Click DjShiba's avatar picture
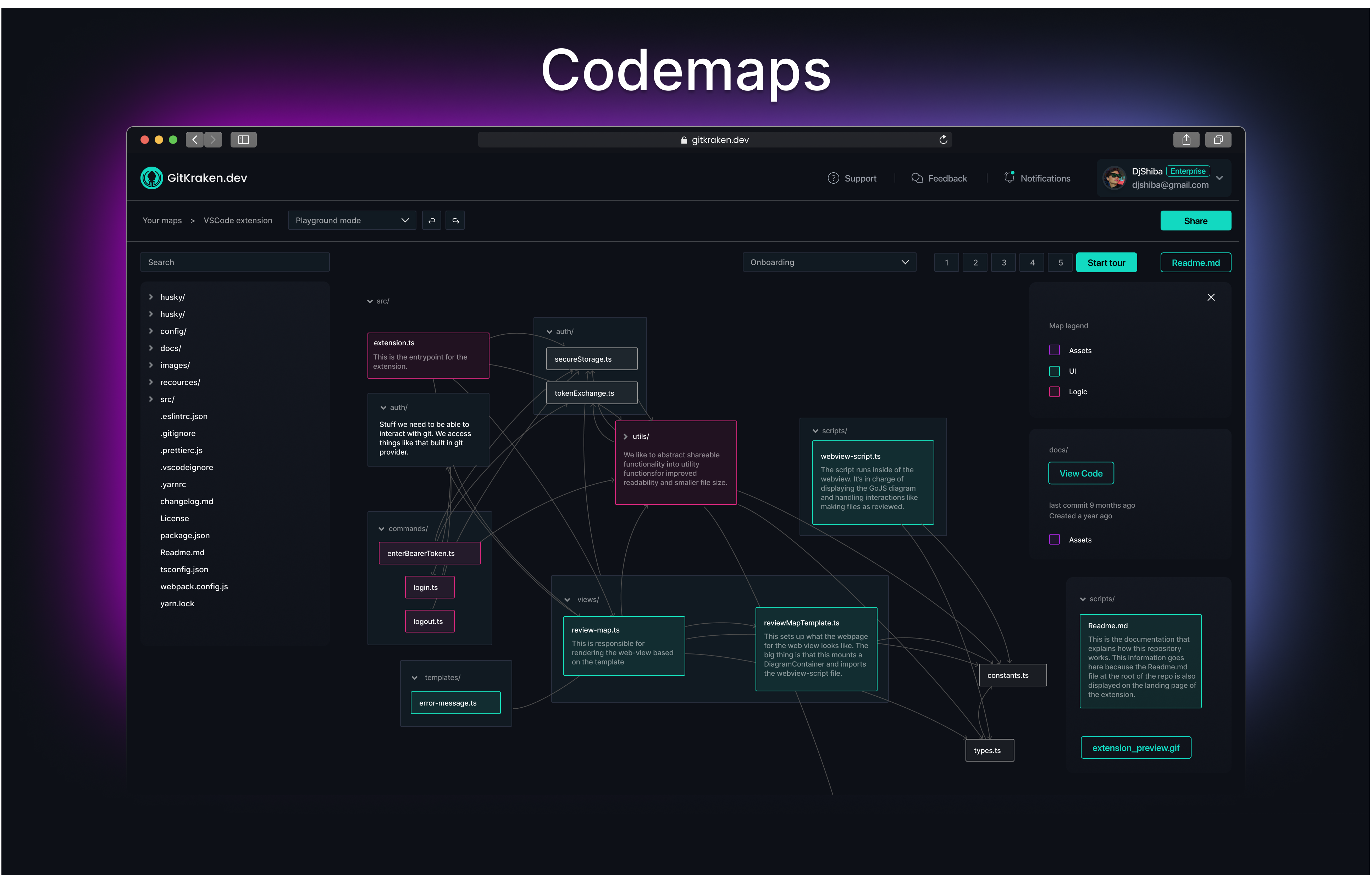This screenshot has width=1372, height=875. click(x=1114, y=178)
